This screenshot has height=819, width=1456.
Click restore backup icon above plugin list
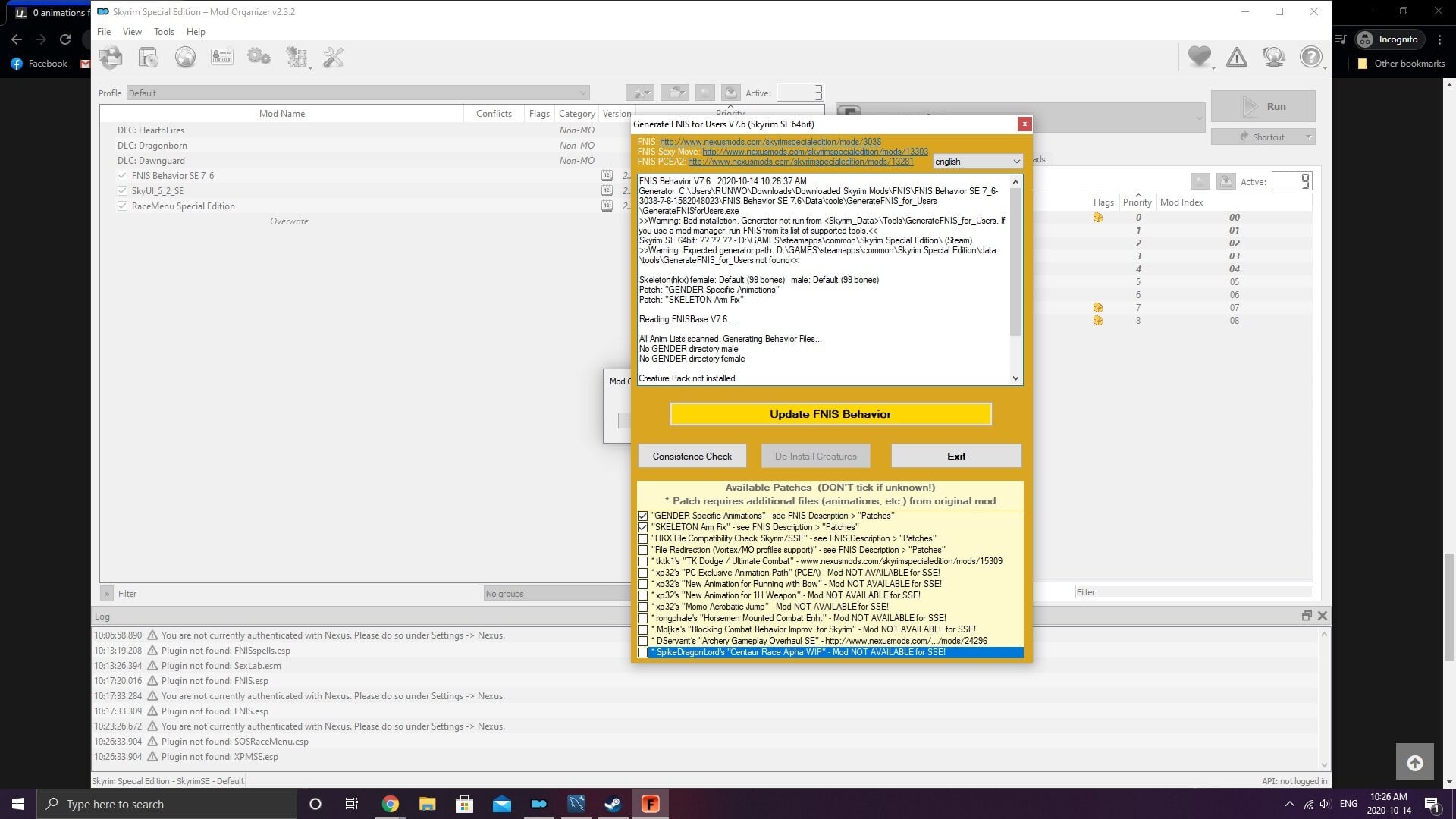1200,181
